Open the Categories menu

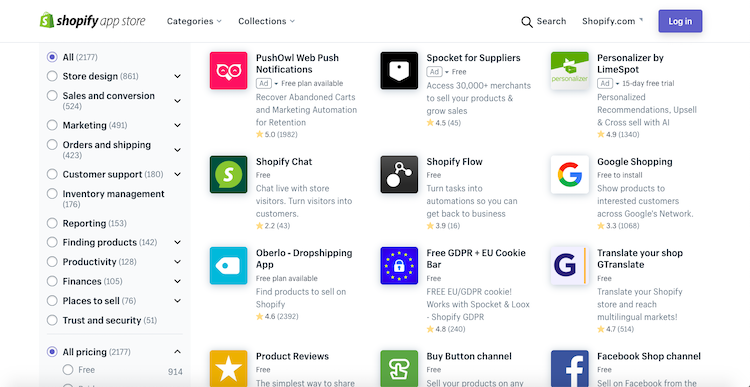point(194,21)
